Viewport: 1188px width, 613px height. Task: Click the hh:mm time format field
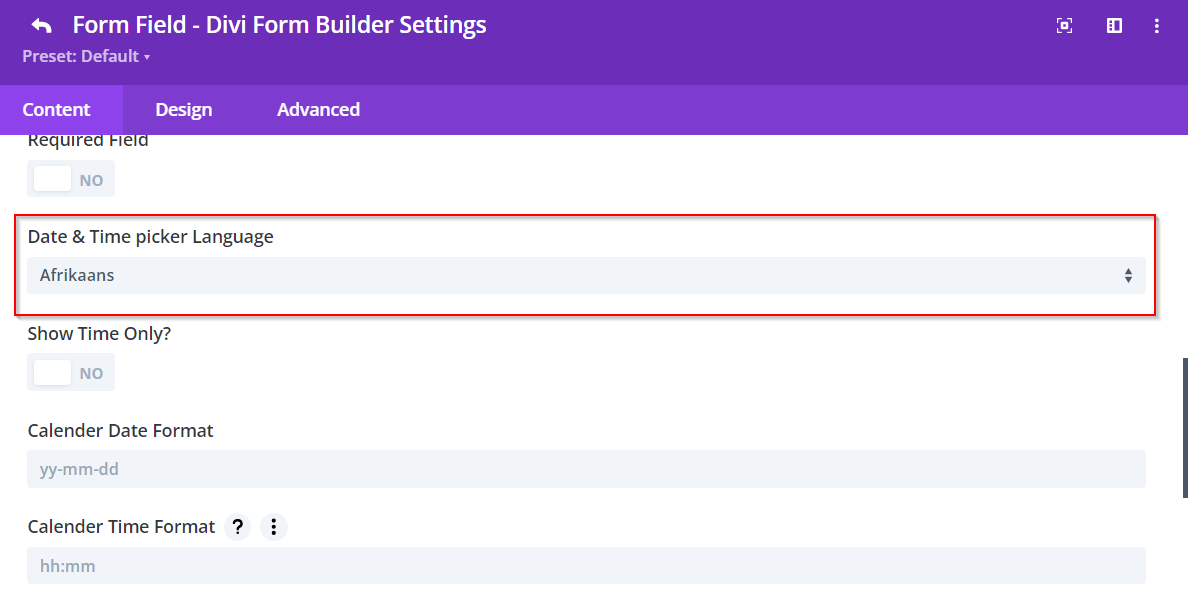(585, 565)
